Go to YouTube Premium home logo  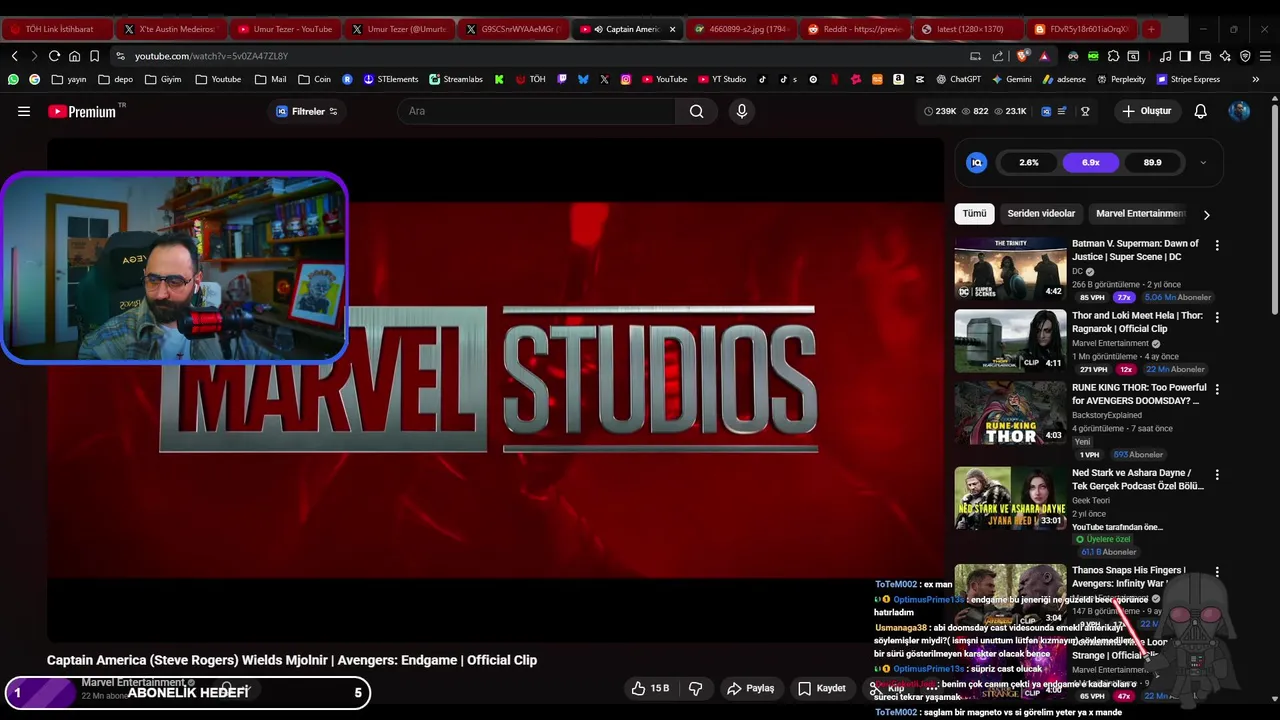click(82, 111)
